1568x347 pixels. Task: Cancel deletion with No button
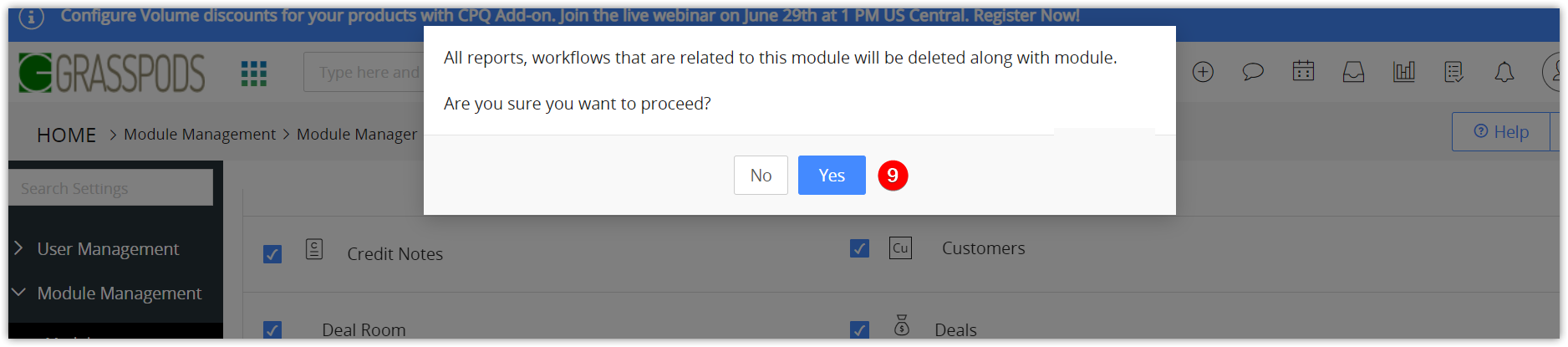[761, 176]
